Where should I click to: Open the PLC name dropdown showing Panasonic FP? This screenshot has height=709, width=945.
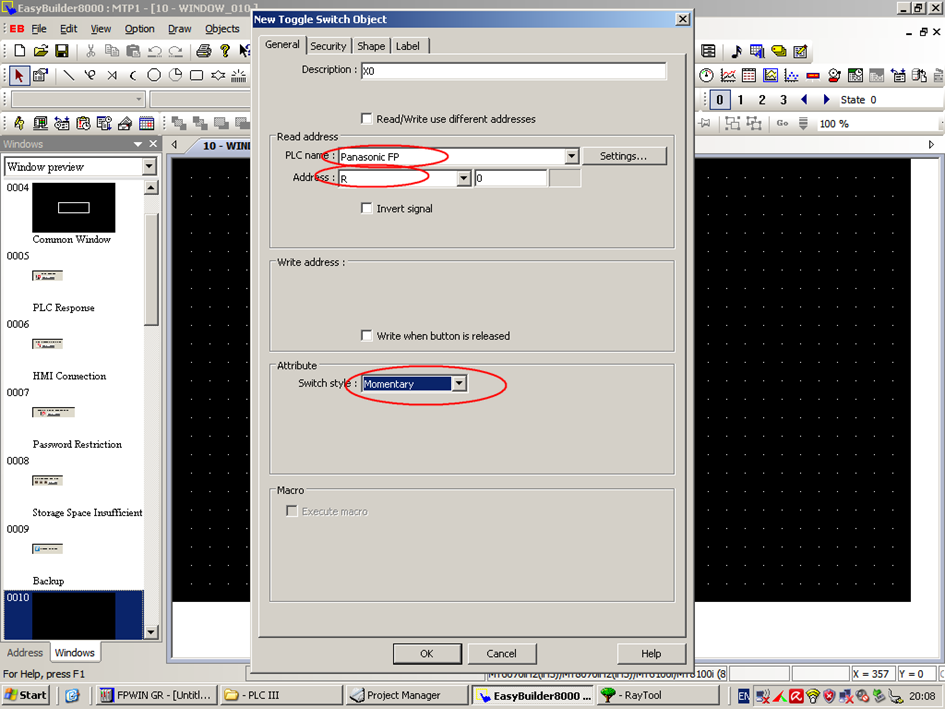click(571, 156)
